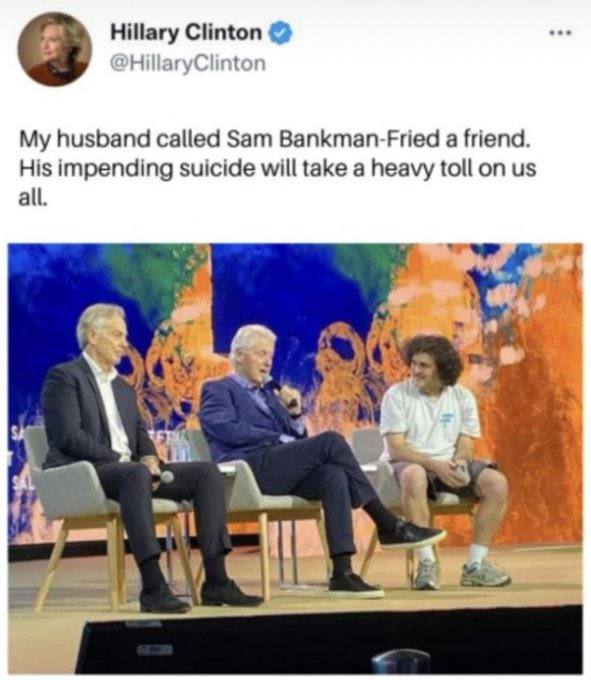Click the tweet text starting "My husband called"
Image resolution: width=591 pixels, height=680 pixels.
tap(278, 168)
